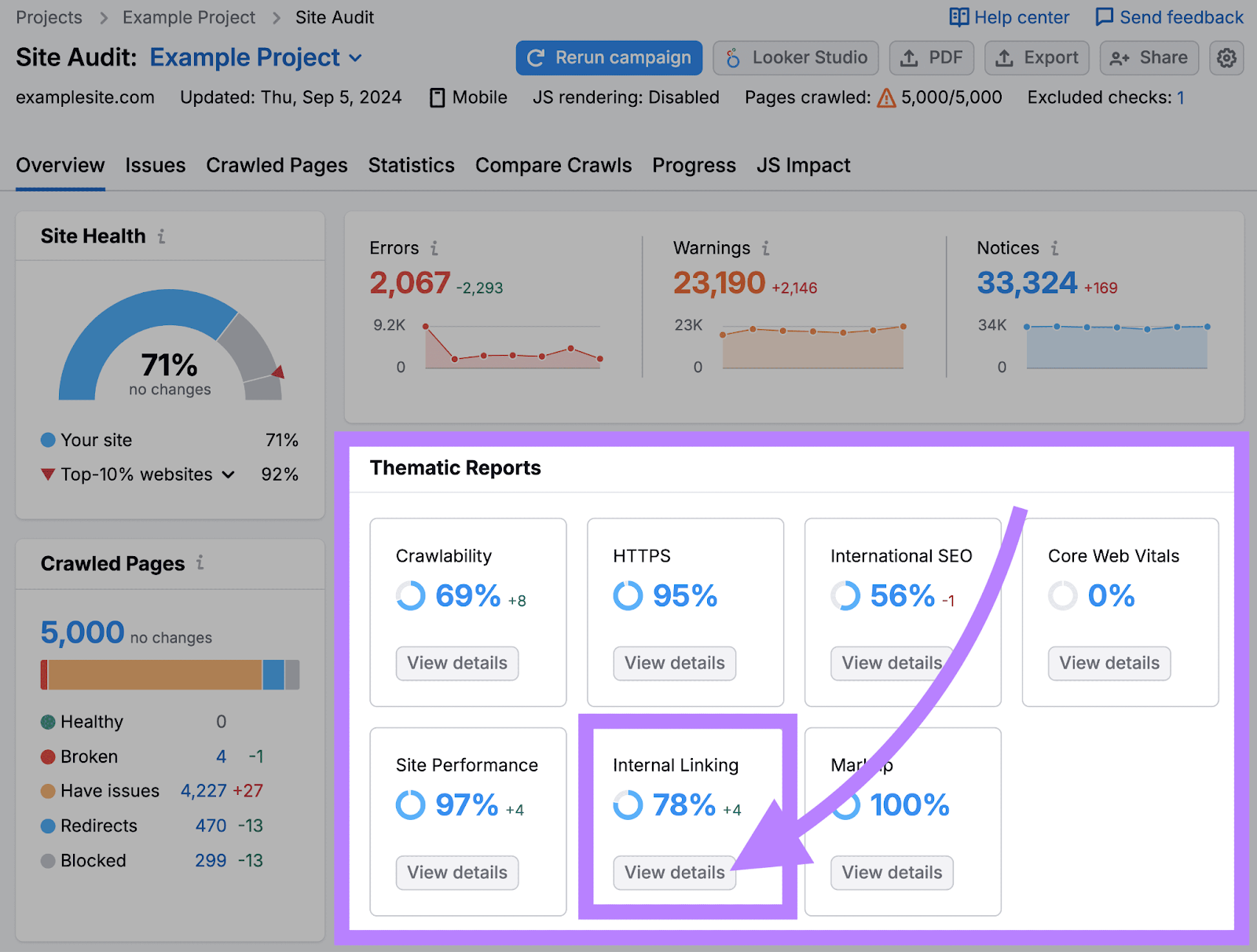
Task: Click the Errors info icon
Action: pyautogui.click(x=434, y=248)
